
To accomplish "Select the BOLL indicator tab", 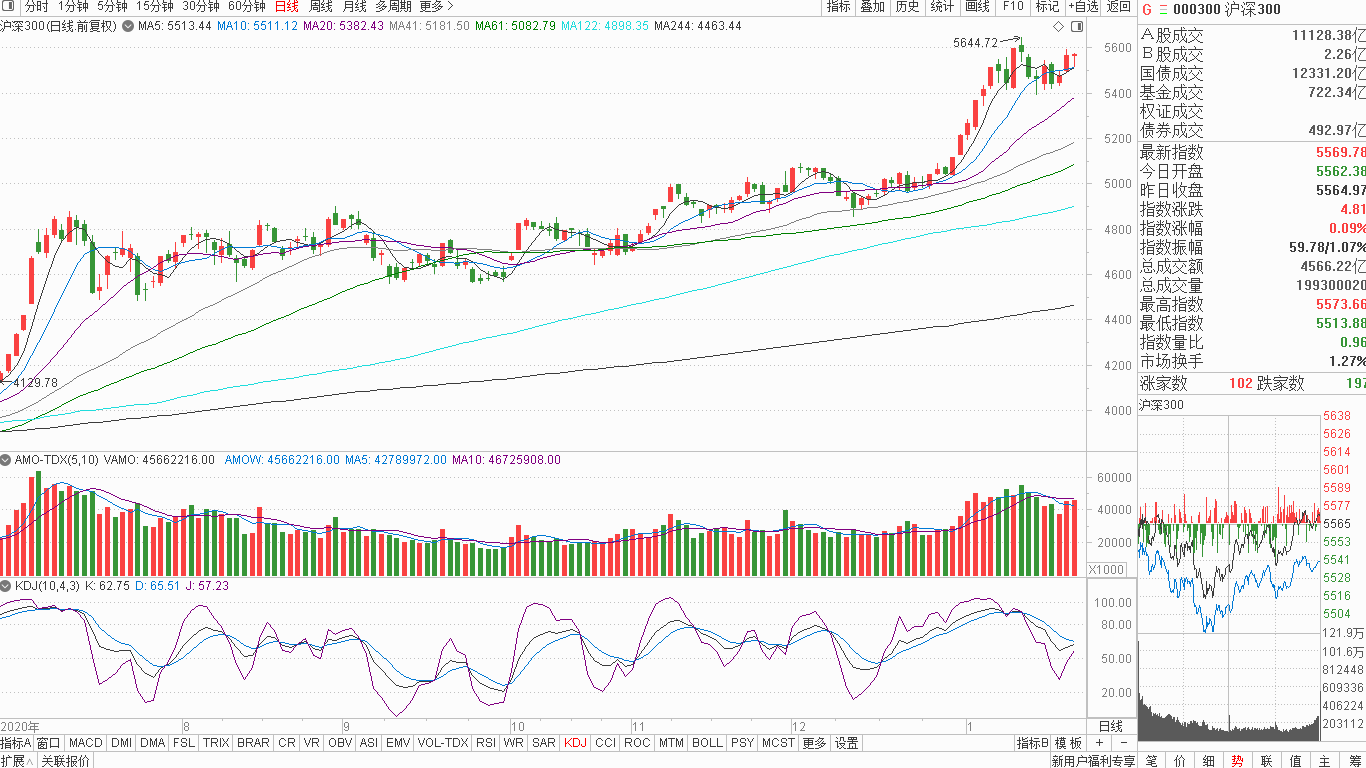I will pos(707,743).
